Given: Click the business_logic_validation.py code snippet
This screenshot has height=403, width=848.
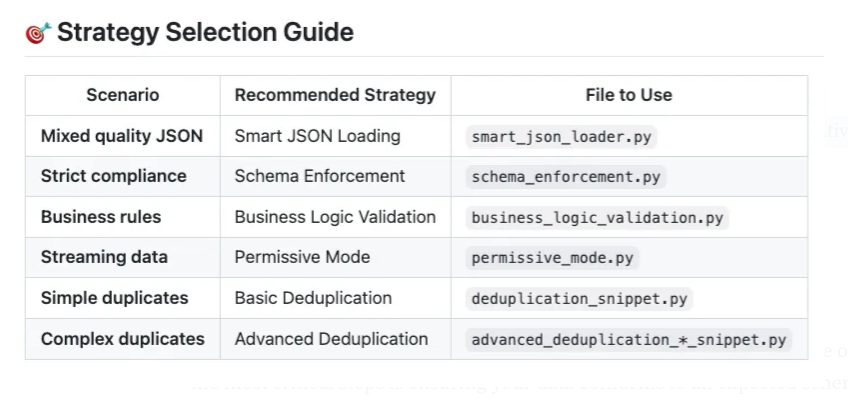Looking at the screenshot, I should tap(598, 218).
